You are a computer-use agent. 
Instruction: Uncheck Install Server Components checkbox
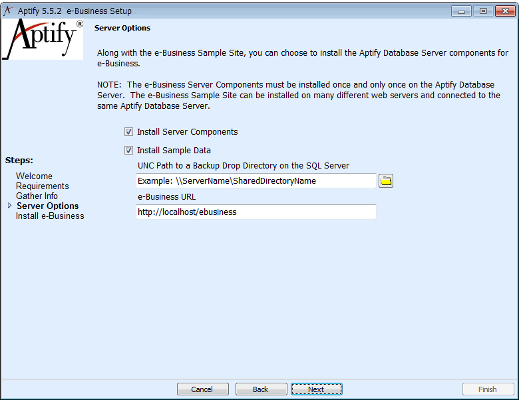coord(128,132)
